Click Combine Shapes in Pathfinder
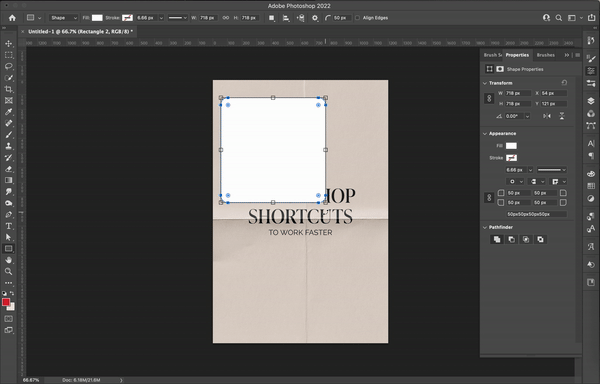600x384 pixels. [x=497, y=239]
